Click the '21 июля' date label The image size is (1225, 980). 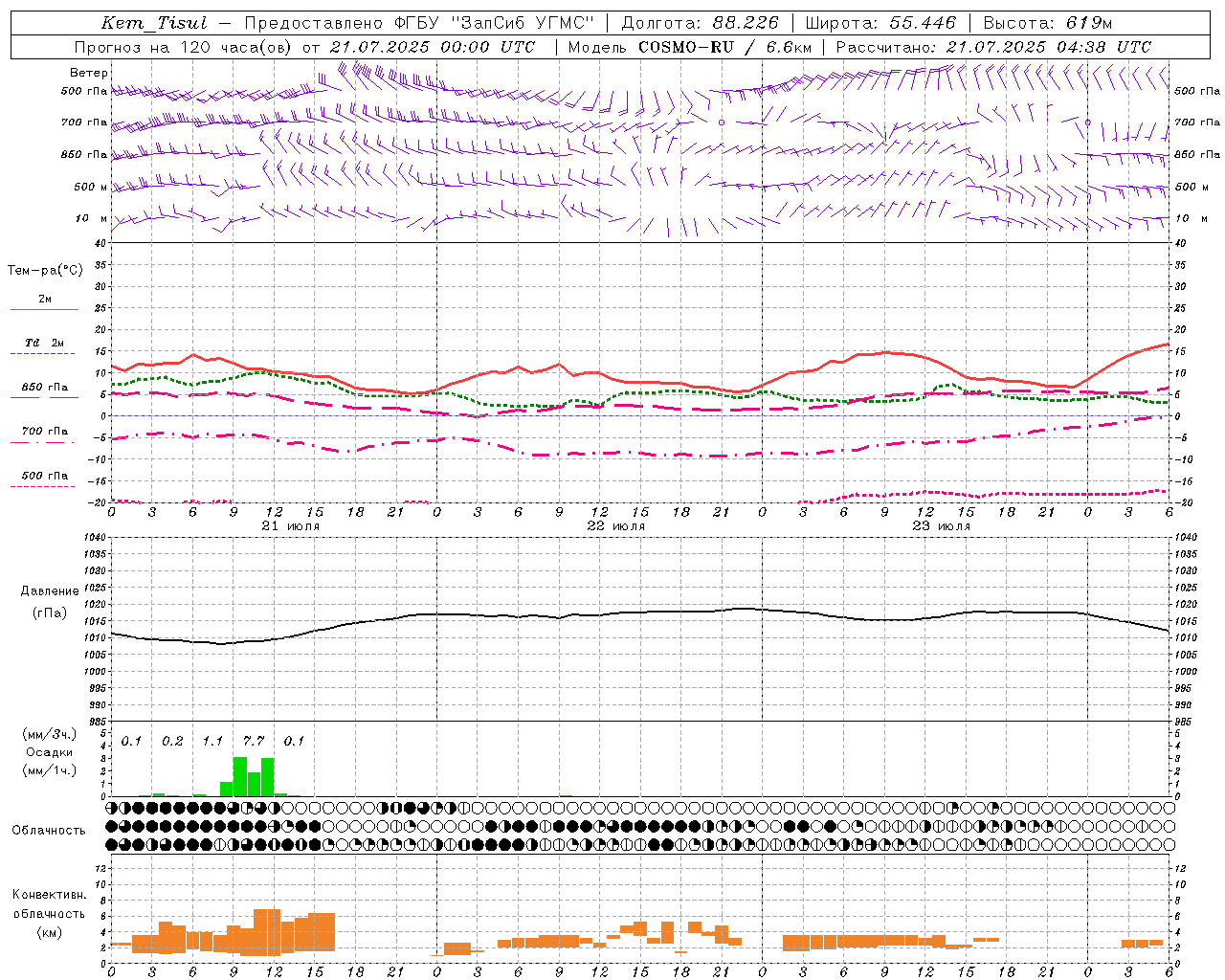291,526
